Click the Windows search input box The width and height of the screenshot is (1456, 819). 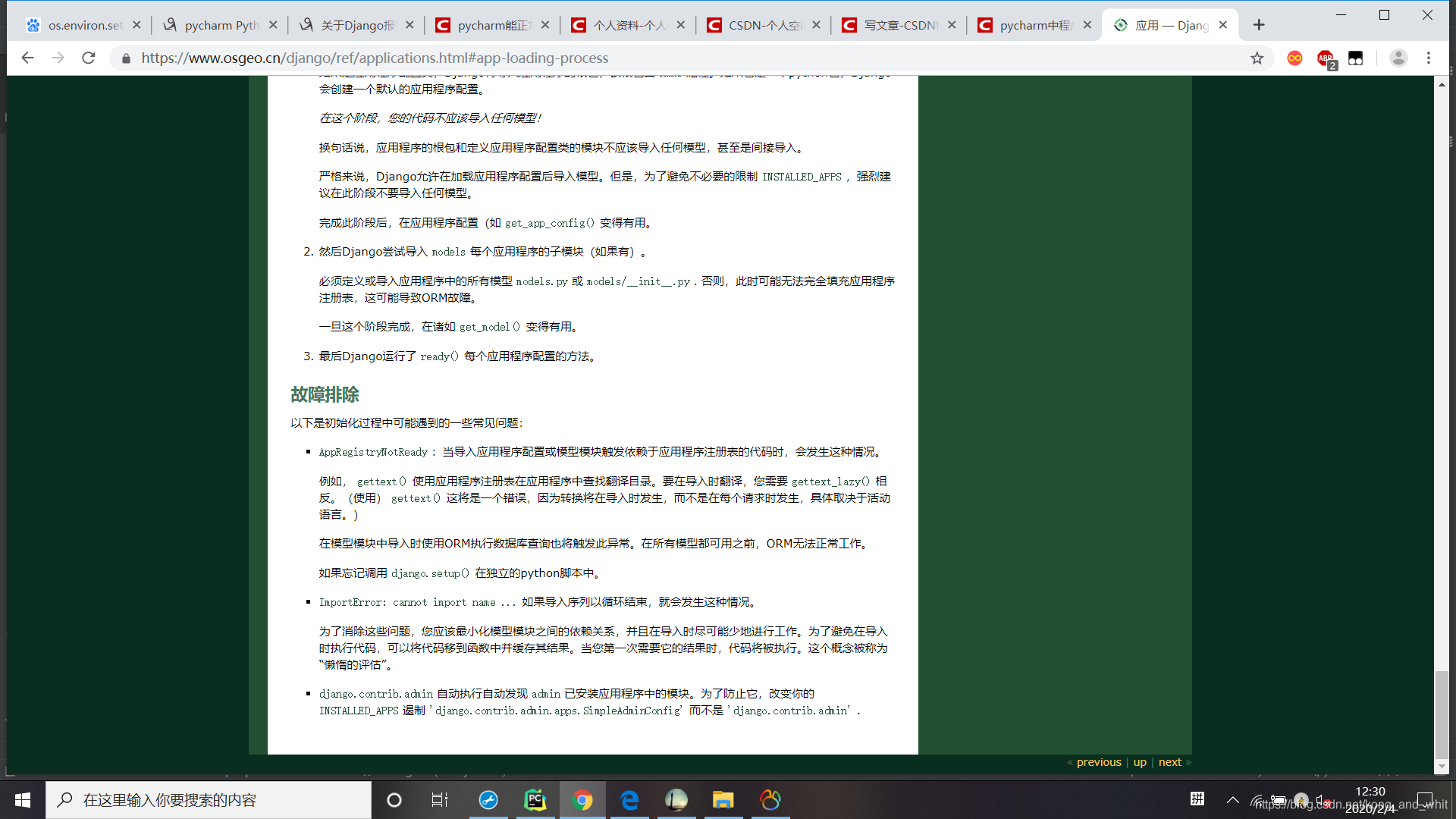[209, 800]
